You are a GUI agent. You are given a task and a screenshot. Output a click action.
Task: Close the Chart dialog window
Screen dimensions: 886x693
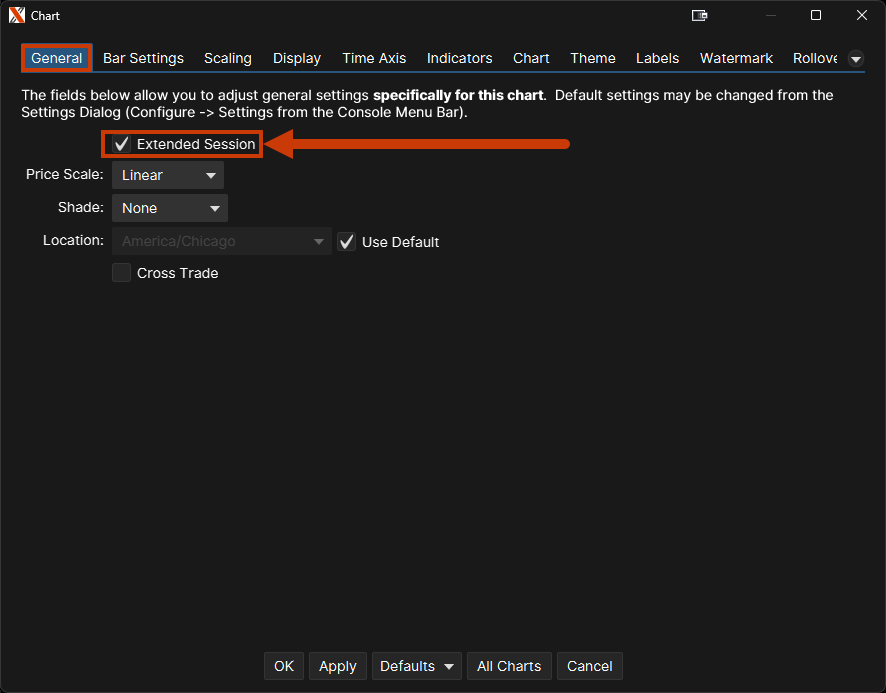862,16
